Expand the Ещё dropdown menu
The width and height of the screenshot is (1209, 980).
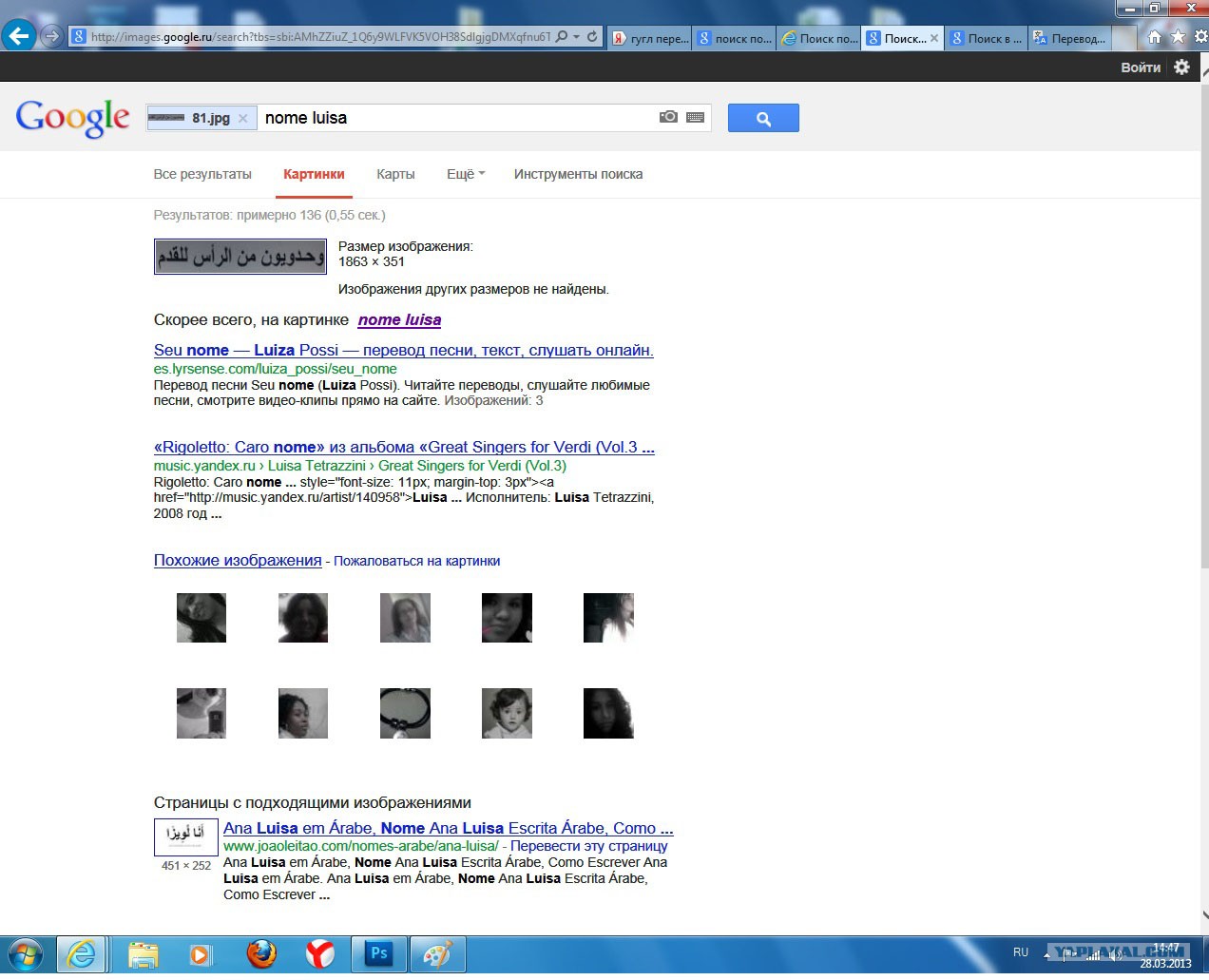pos(466,174)
